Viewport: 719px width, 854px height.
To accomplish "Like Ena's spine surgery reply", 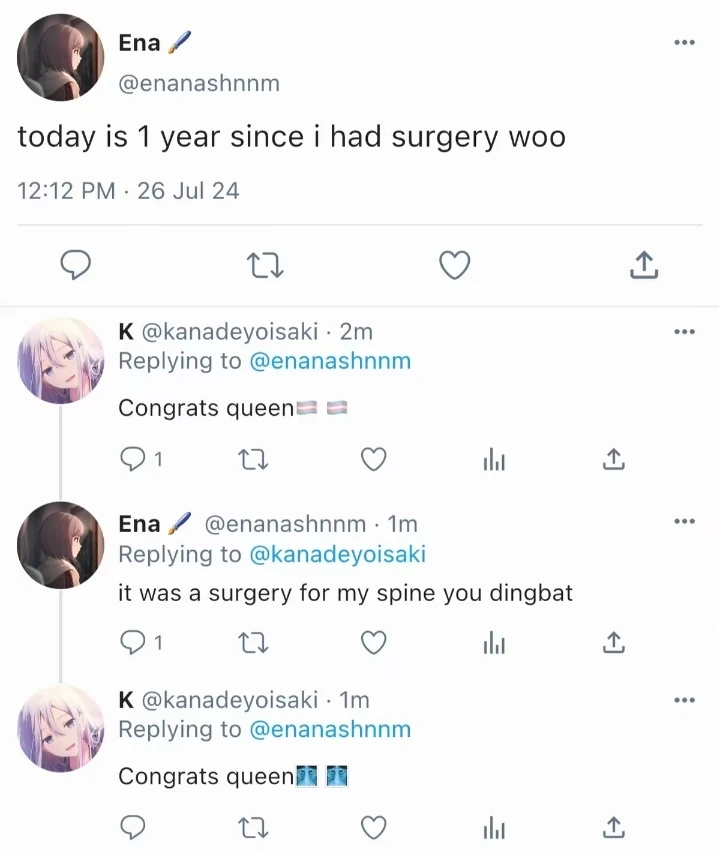I will click(x=373, y=643).
